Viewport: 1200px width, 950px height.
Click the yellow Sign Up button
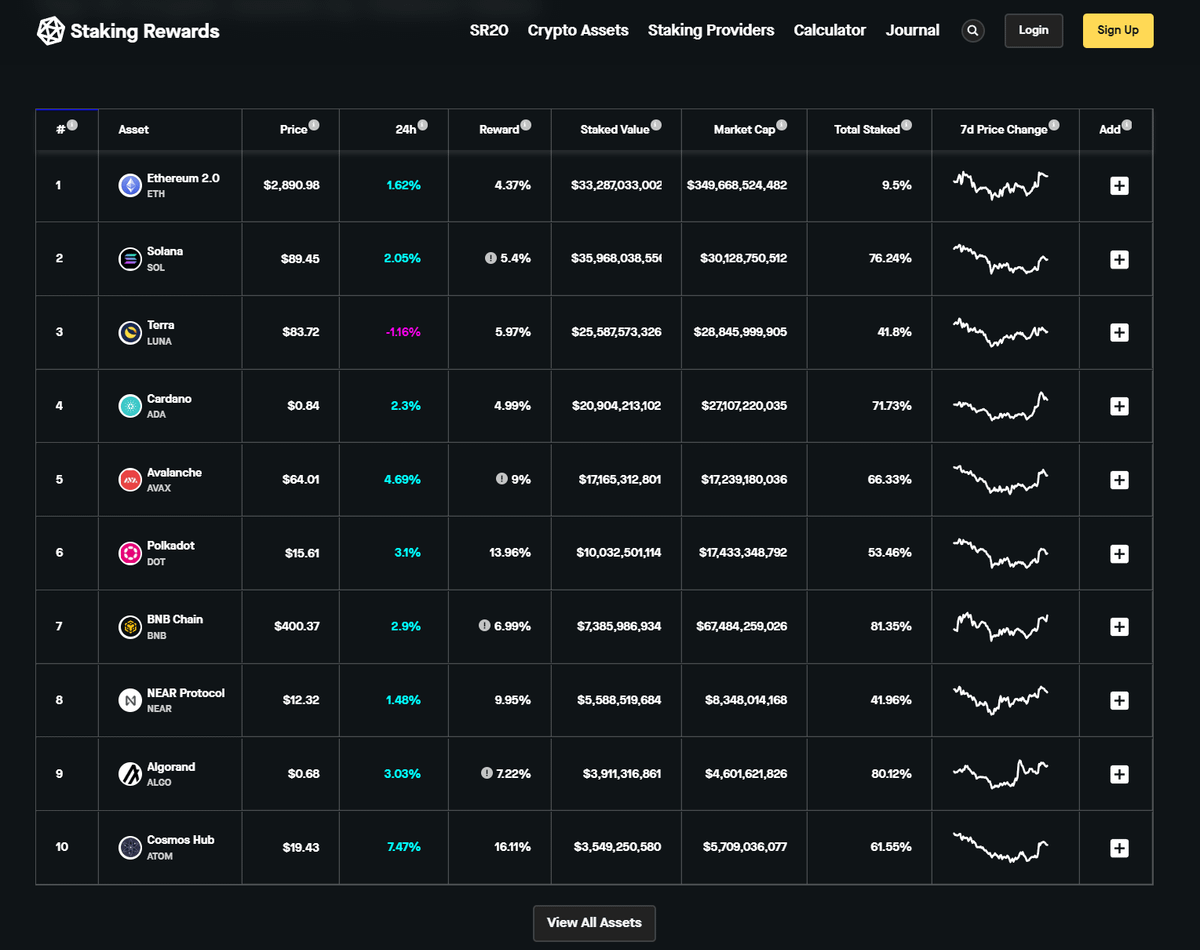[x=1117, y=31]
